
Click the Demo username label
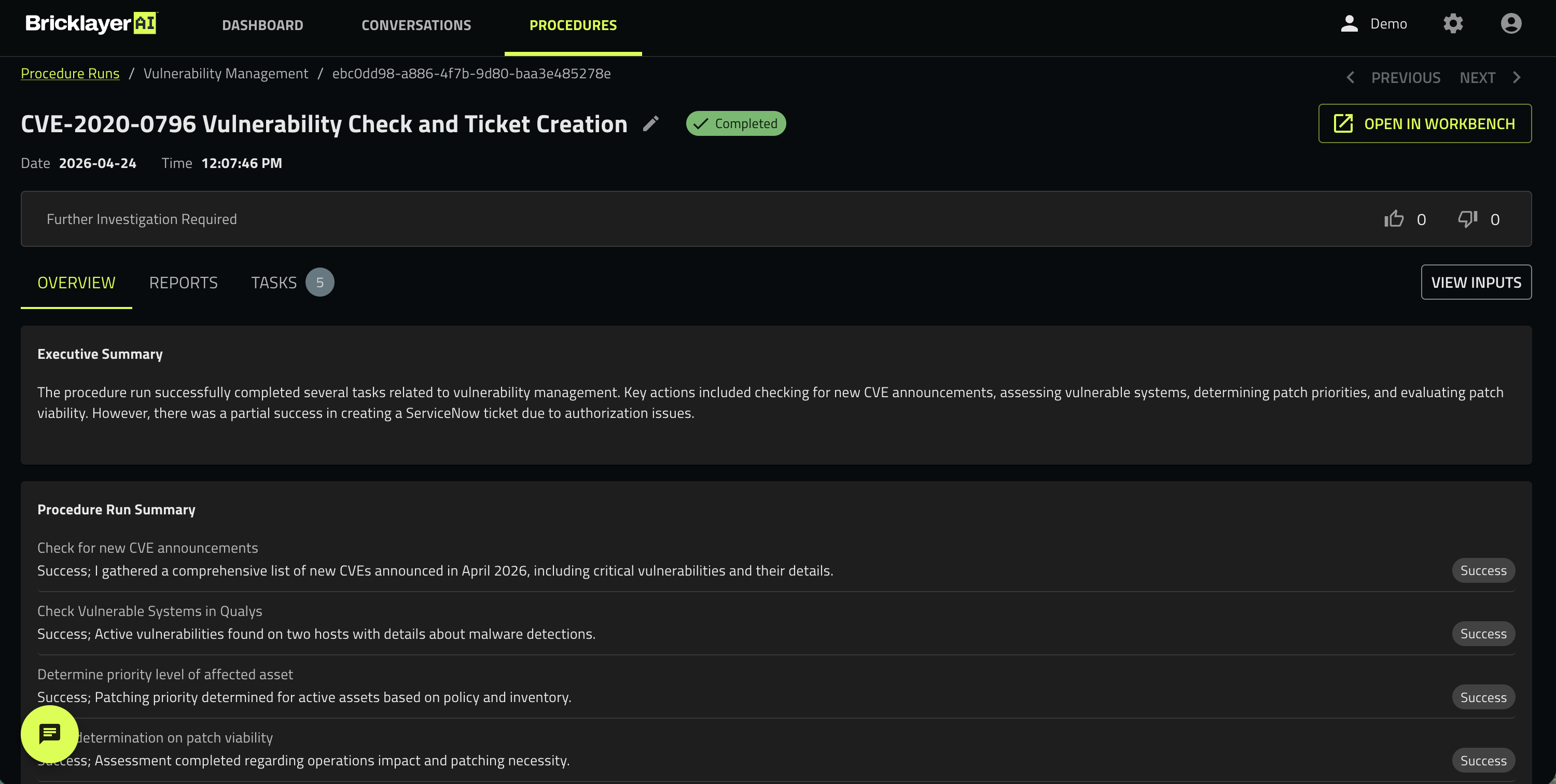click(1388, 23)
